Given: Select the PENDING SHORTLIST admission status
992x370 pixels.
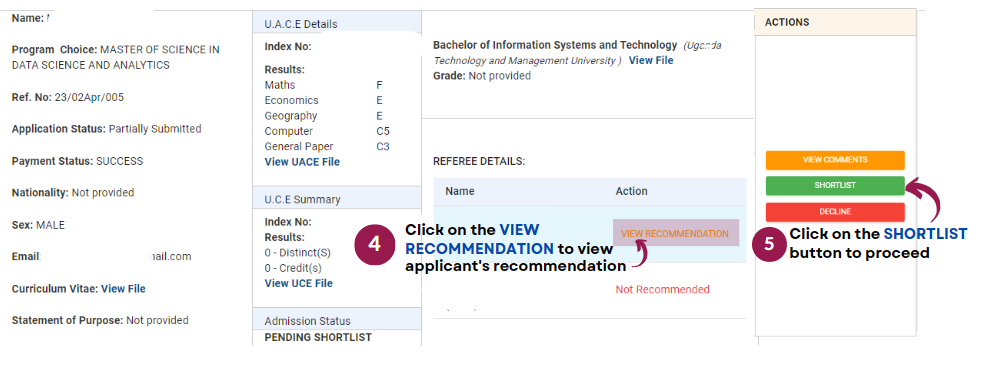Looking at the screenshot, I should [318, 336].
